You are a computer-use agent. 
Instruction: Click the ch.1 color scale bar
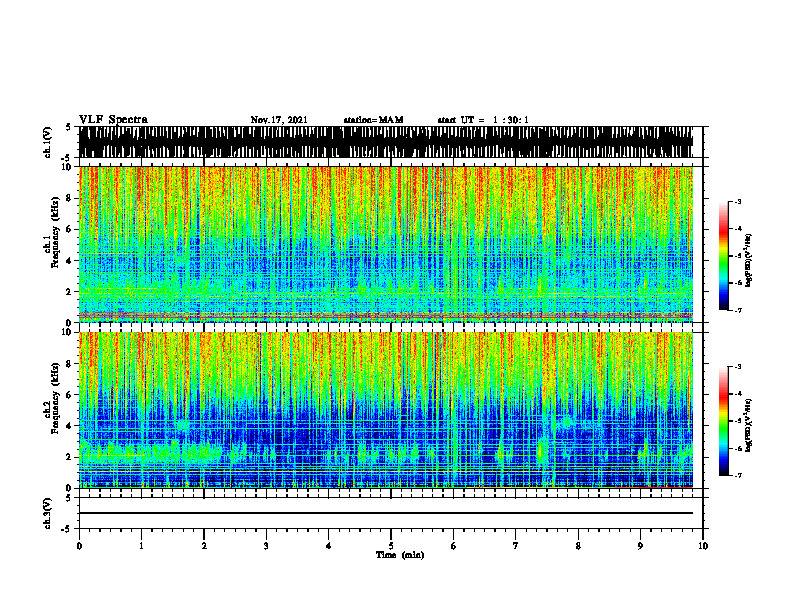click(723, 256)
